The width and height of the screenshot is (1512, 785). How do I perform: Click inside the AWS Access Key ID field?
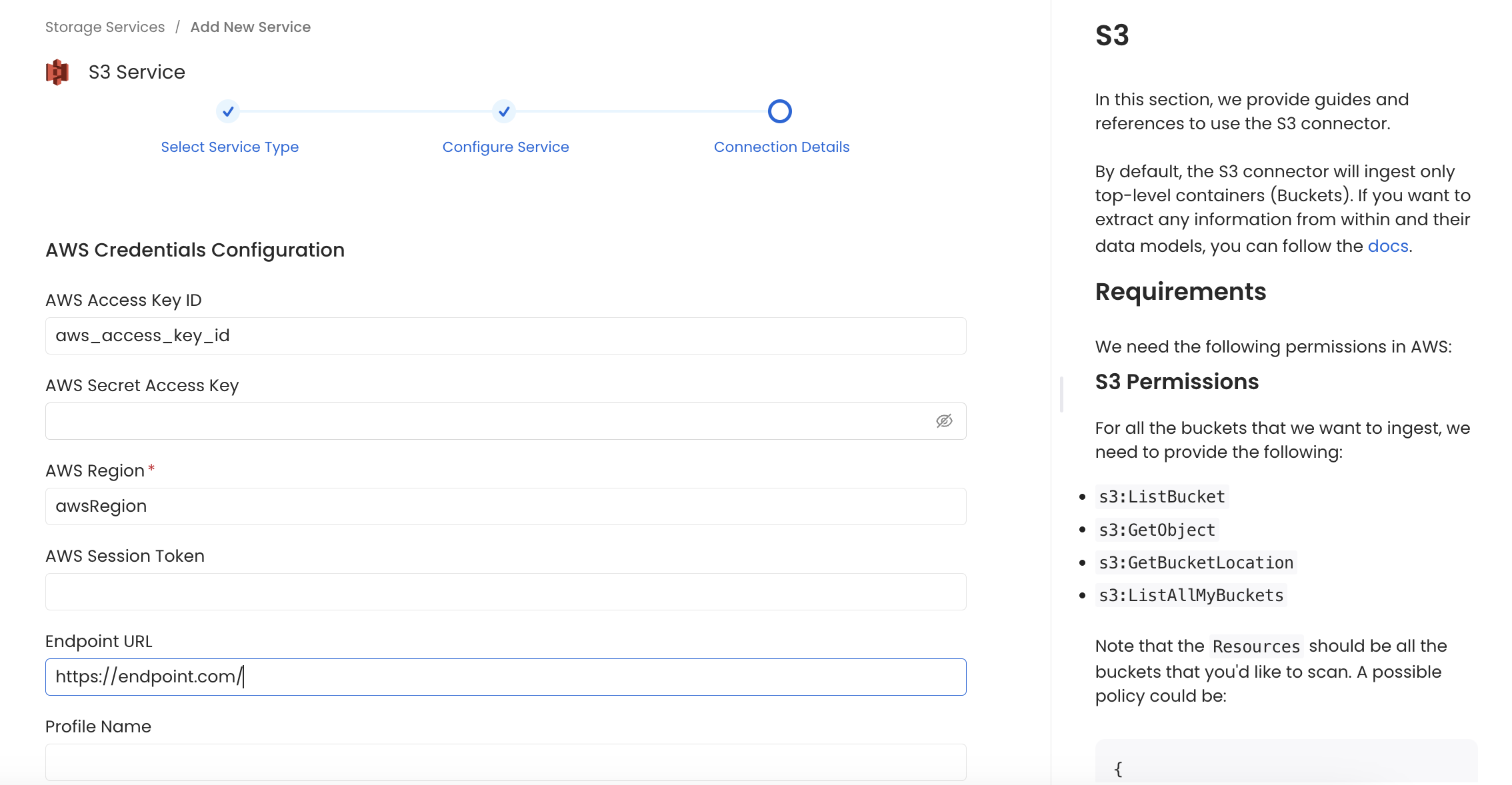coord(505,335)
